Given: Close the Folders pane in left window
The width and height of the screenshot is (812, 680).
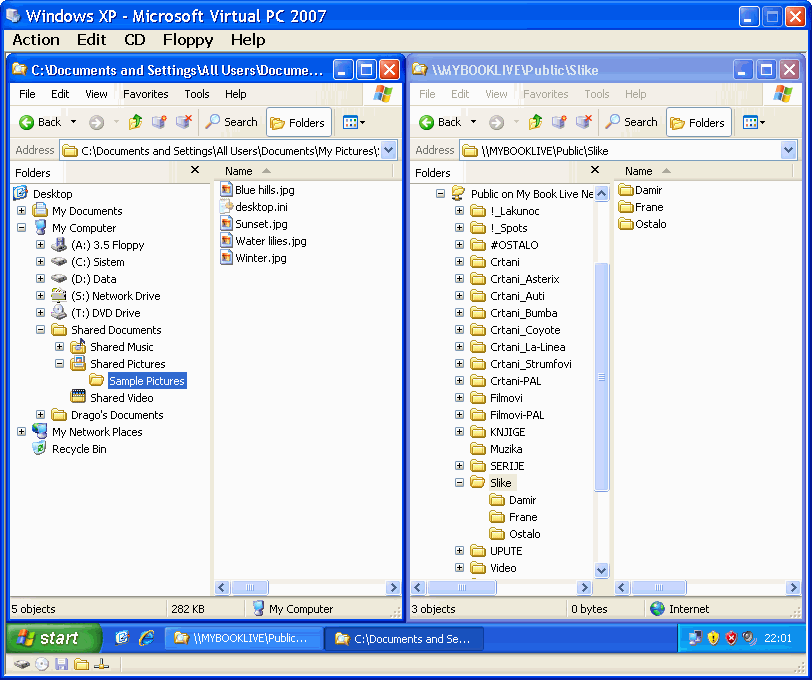Looking at the screenshot, I should (x=195, y=170).
